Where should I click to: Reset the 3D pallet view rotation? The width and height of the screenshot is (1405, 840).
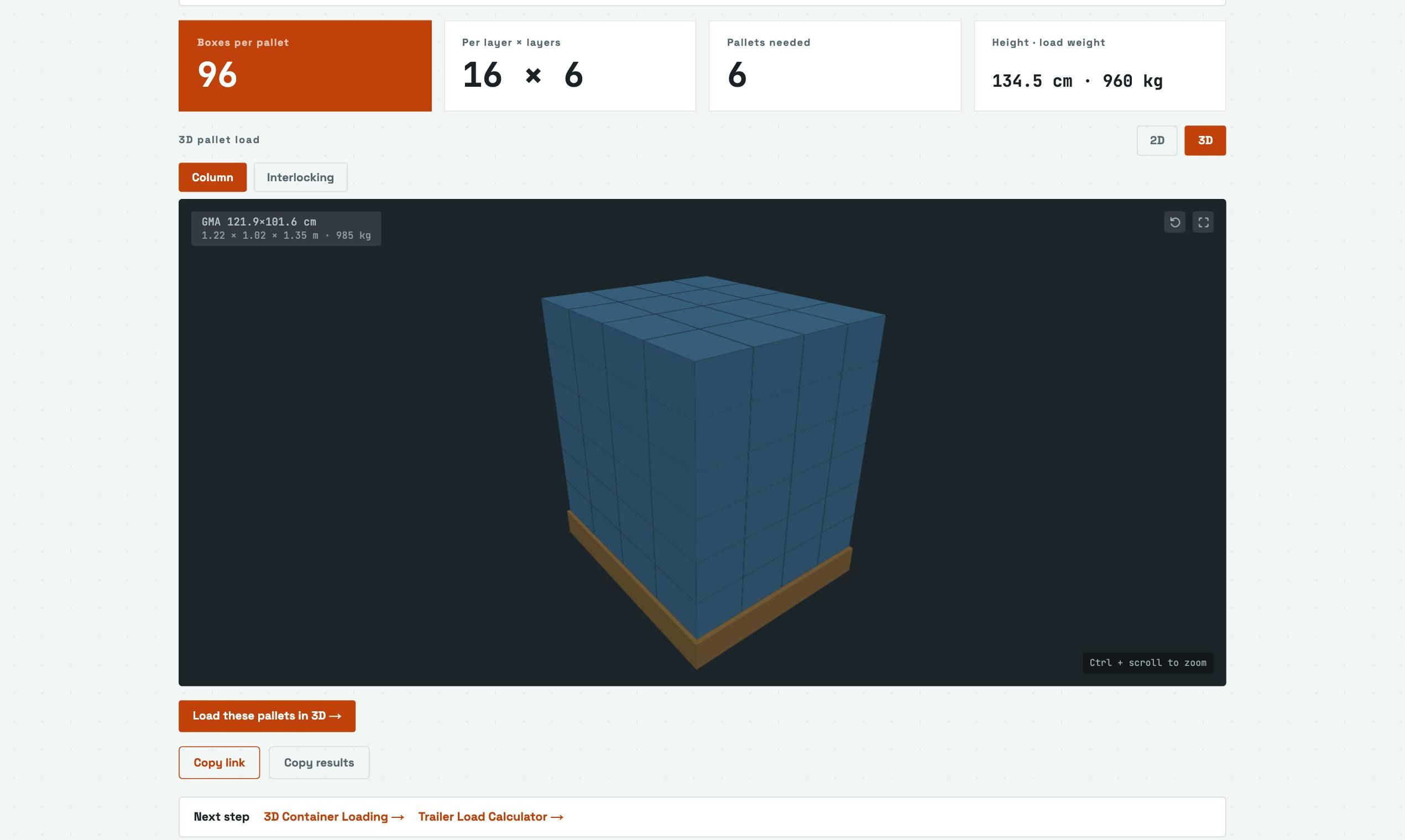coord(1174,222)
